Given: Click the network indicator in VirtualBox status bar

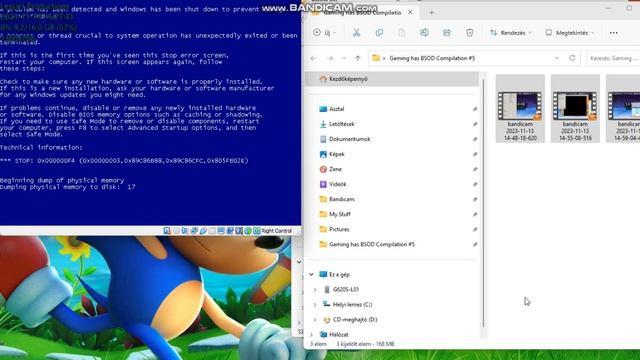Looking at the screenshot, I should (x=194, y=231).
